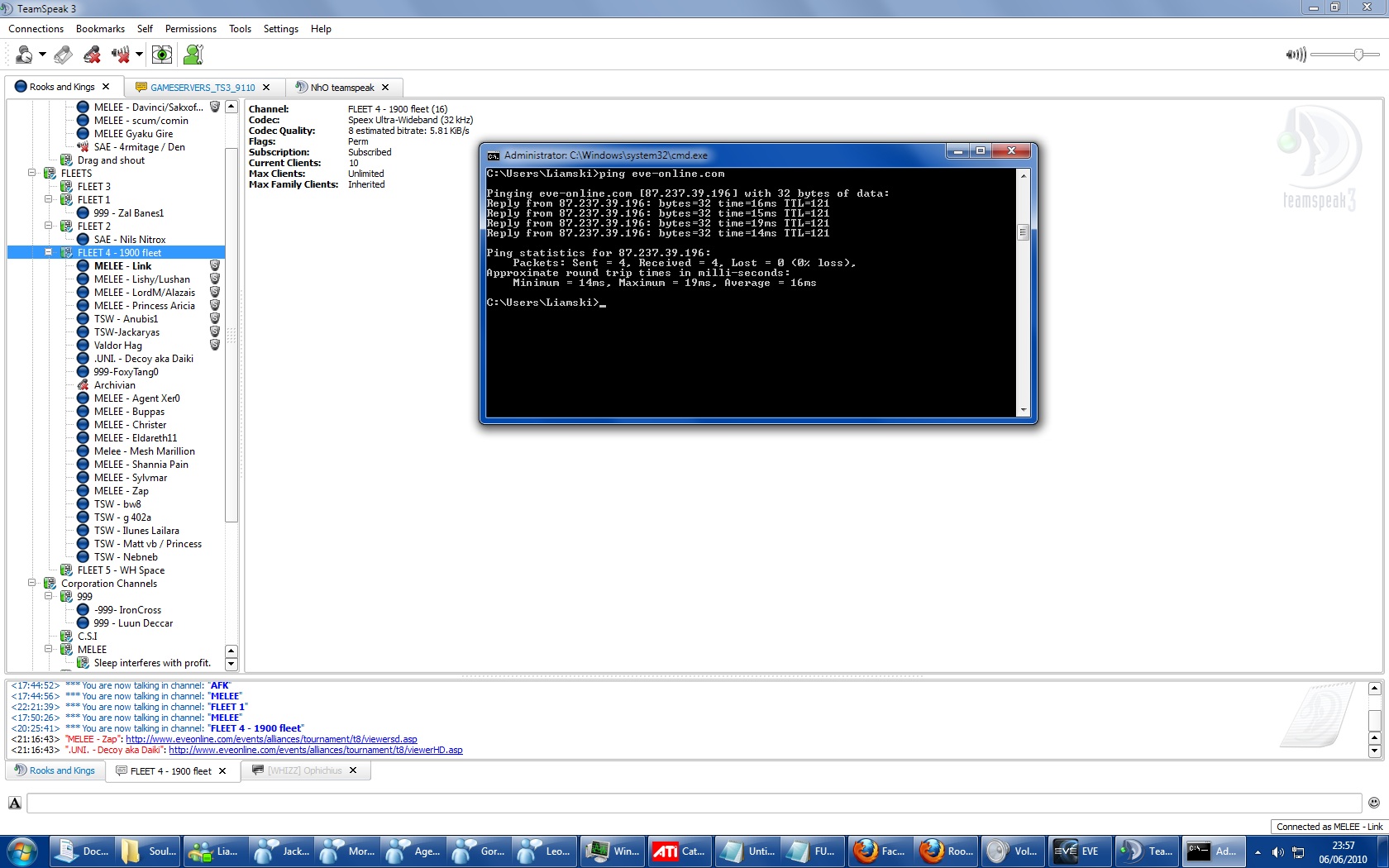The height and width of the screenshot is (868, 1389).
Task: Collapse the FLEETS channel group
Action: tap(32, 174)
